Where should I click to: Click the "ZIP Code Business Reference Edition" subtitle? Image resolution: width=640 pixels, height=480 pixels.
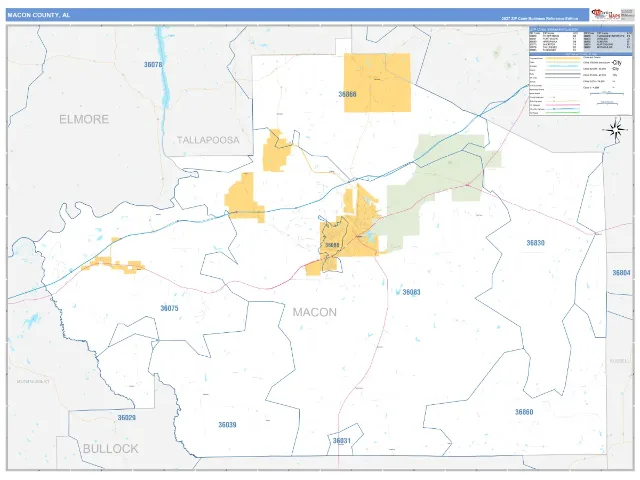click(540, 19)
